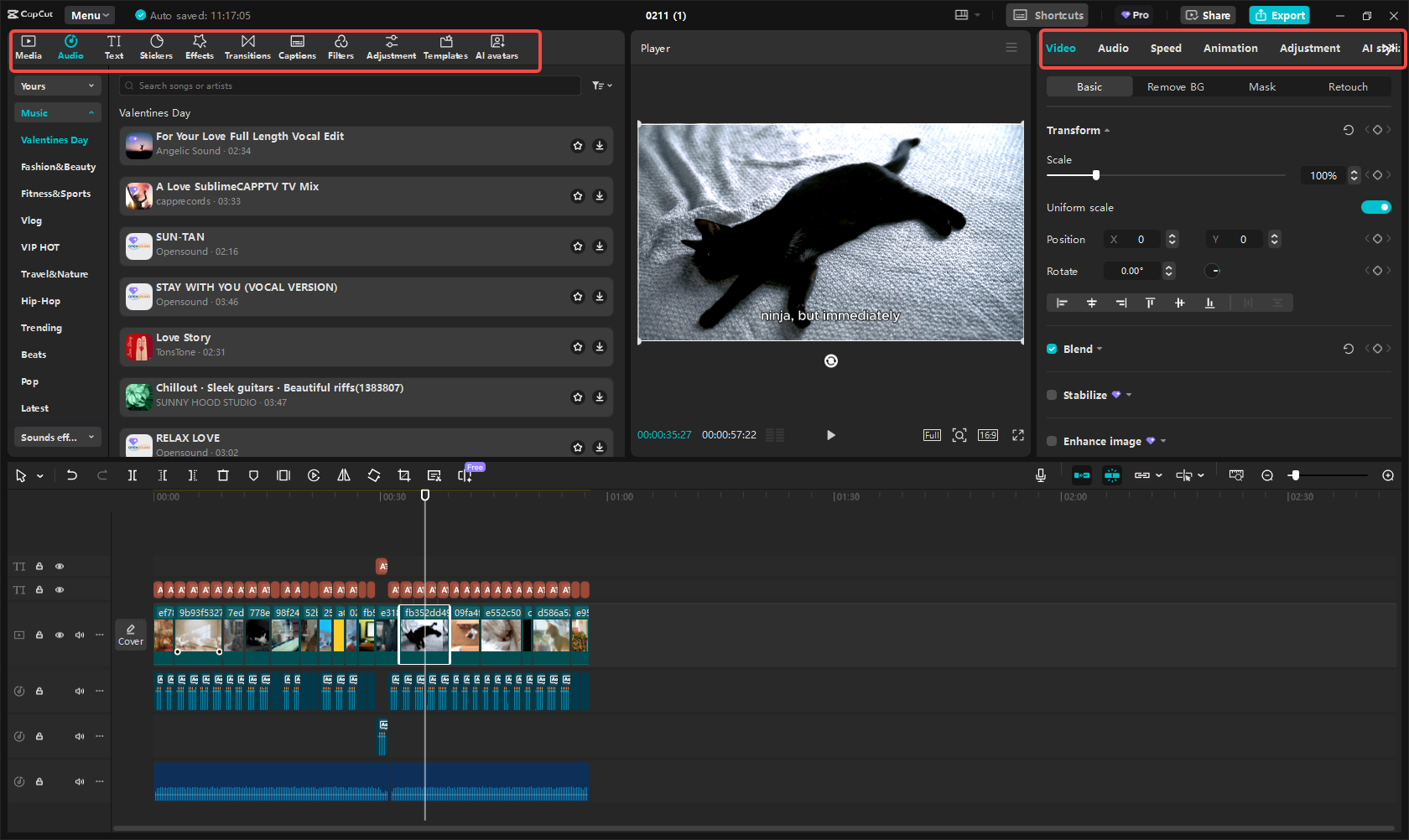
Task: Click the Export button
Action: click(x=1279, y=15)
